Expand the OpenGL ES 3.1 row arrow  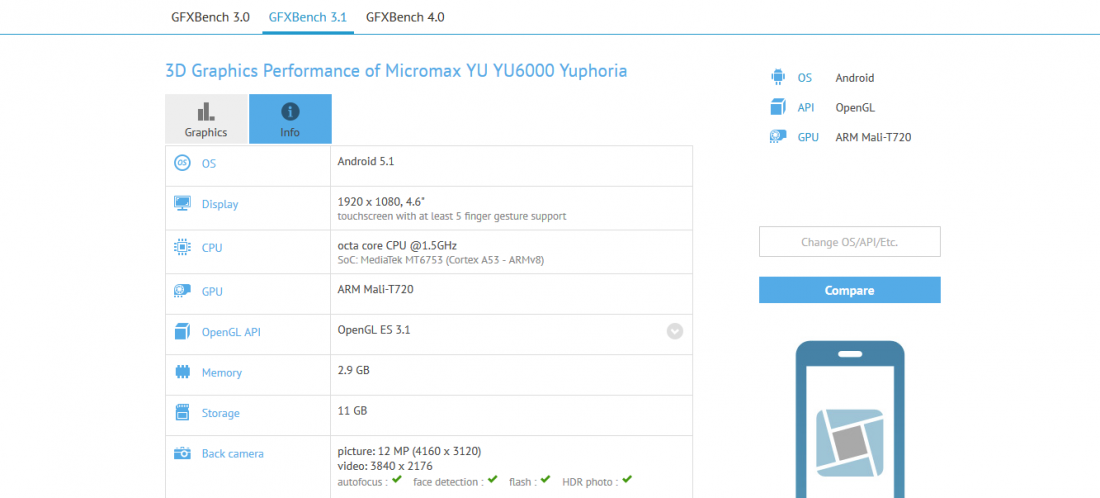pos(675,331)
